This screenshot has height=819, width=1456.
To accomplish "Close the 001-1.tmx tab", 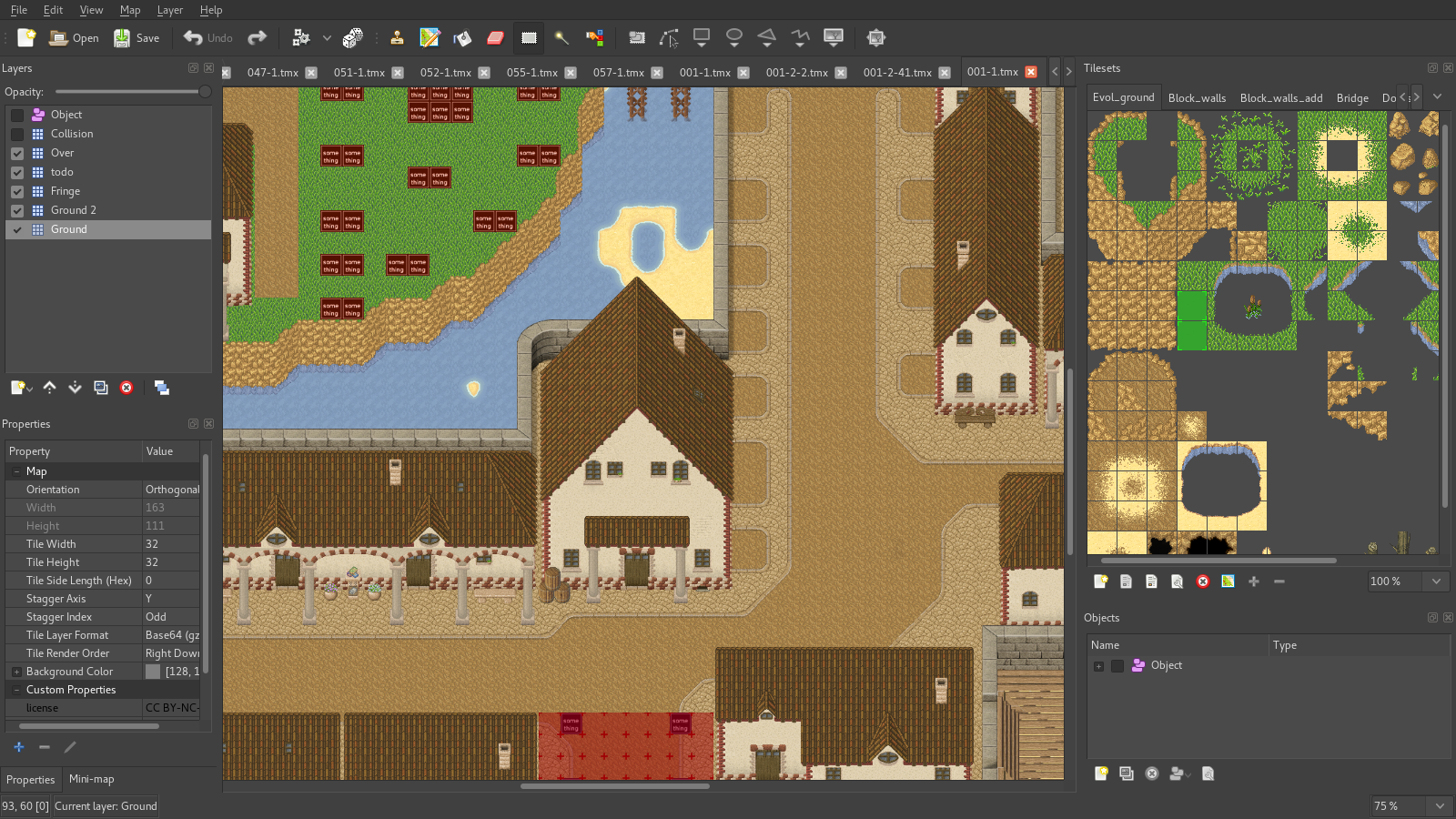I will [x=1031, y=73].
